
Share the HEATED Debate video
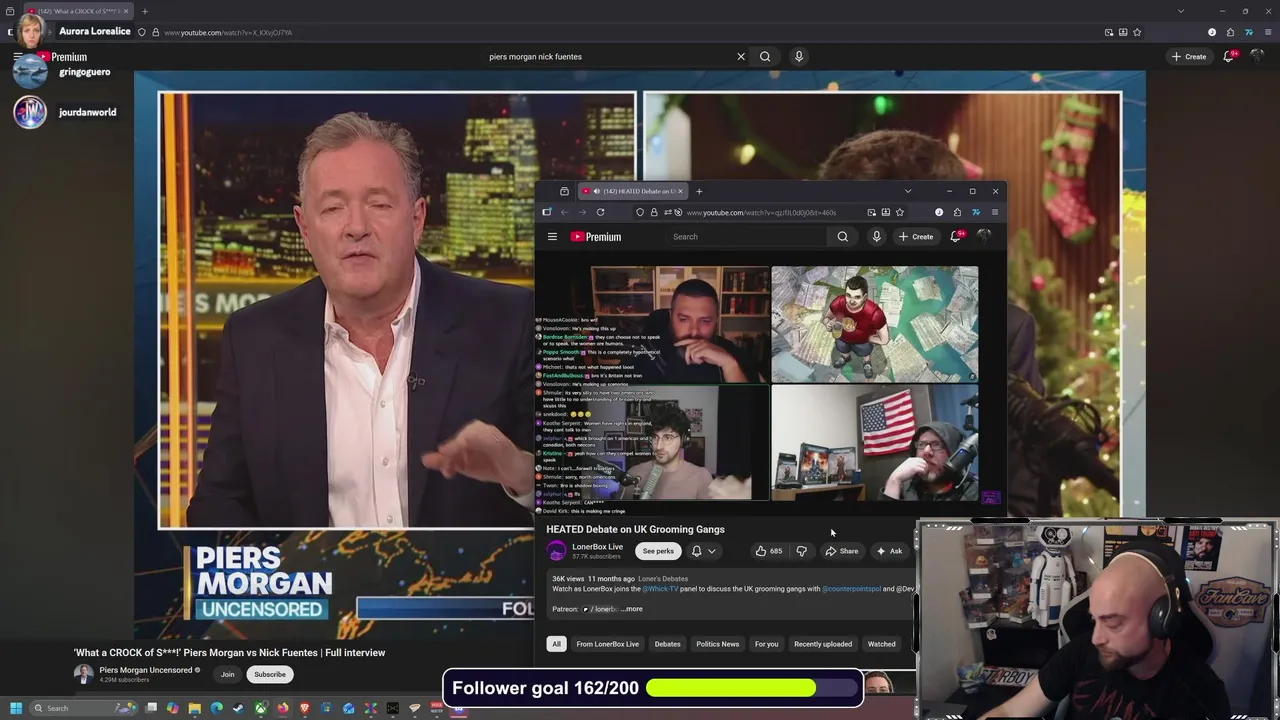tap(842, 551)
